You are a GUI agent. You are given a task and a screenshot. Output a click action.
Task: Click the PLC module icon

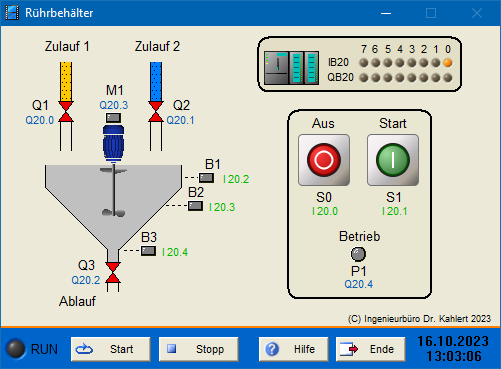coord(291,68)
